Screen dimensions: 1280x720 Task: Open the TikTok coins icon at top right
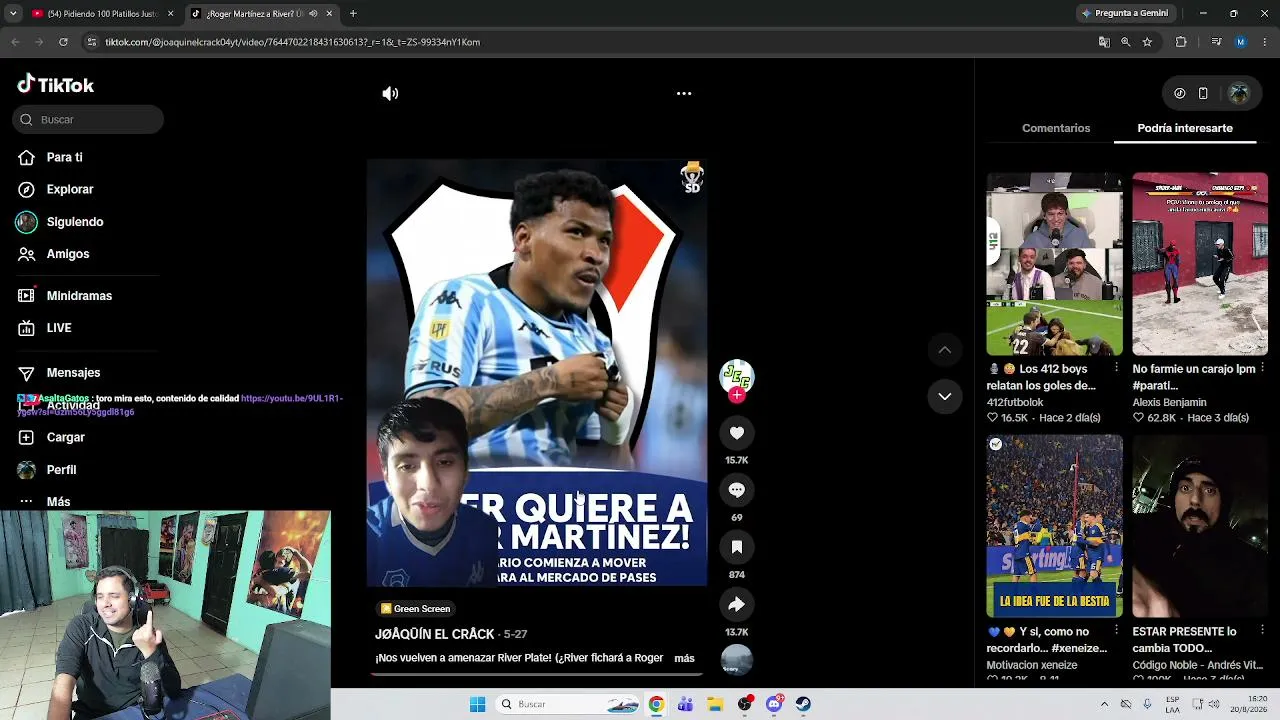click(1180, 93)
